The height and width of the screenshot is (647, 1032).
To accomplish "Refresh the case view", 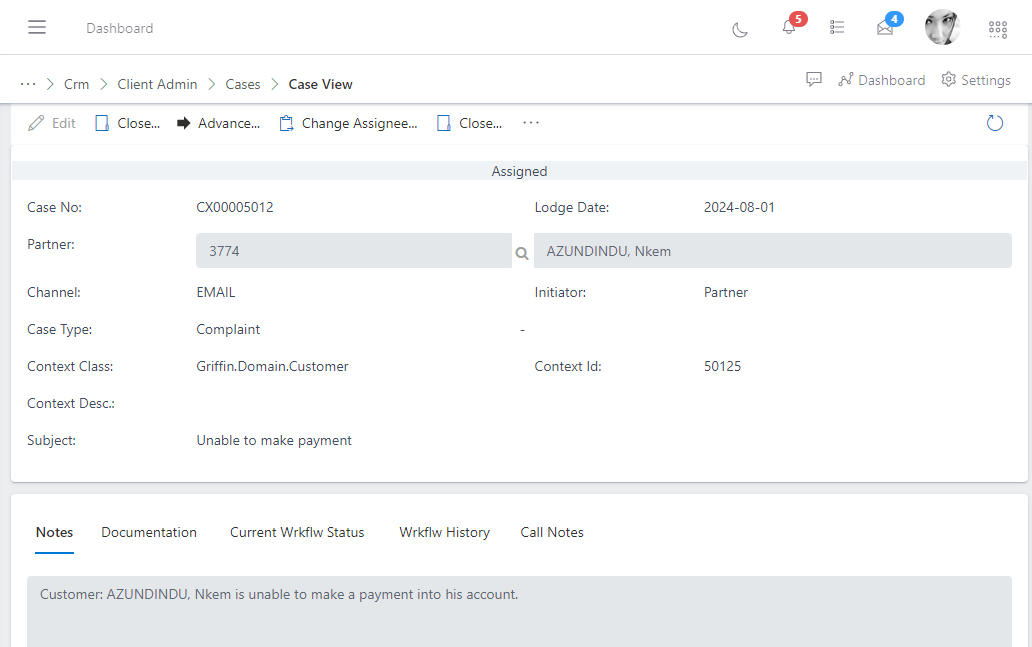I will (994, 123).
